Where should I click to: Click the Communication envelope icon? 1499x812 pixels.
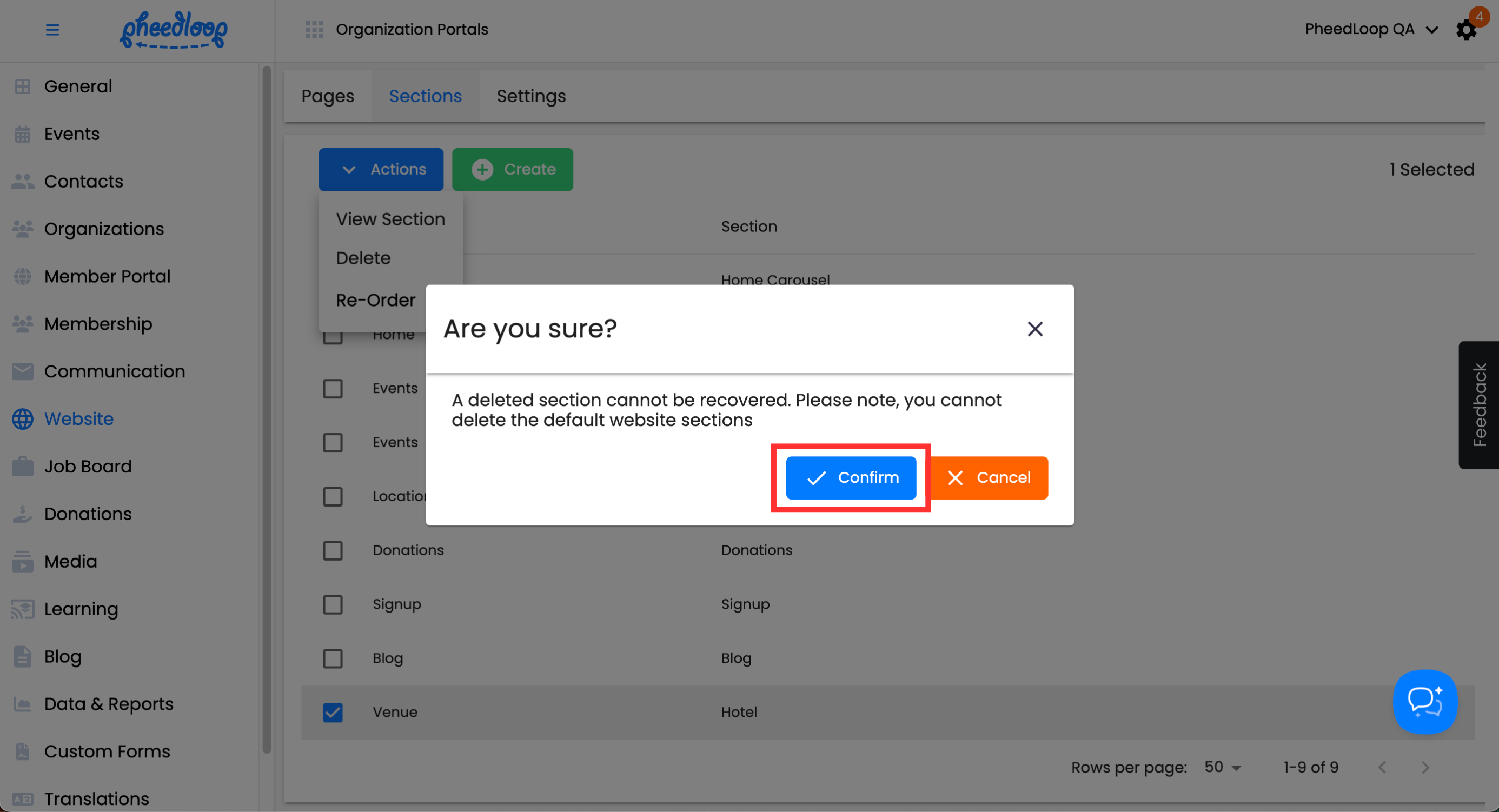point(22,371)
